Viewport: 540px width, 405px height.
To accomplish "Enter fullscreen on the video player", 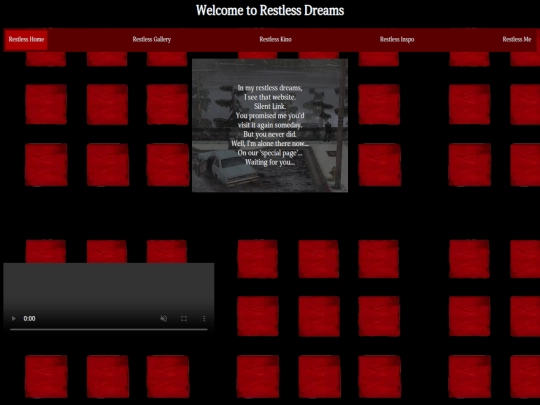I will tap(184, 319).
